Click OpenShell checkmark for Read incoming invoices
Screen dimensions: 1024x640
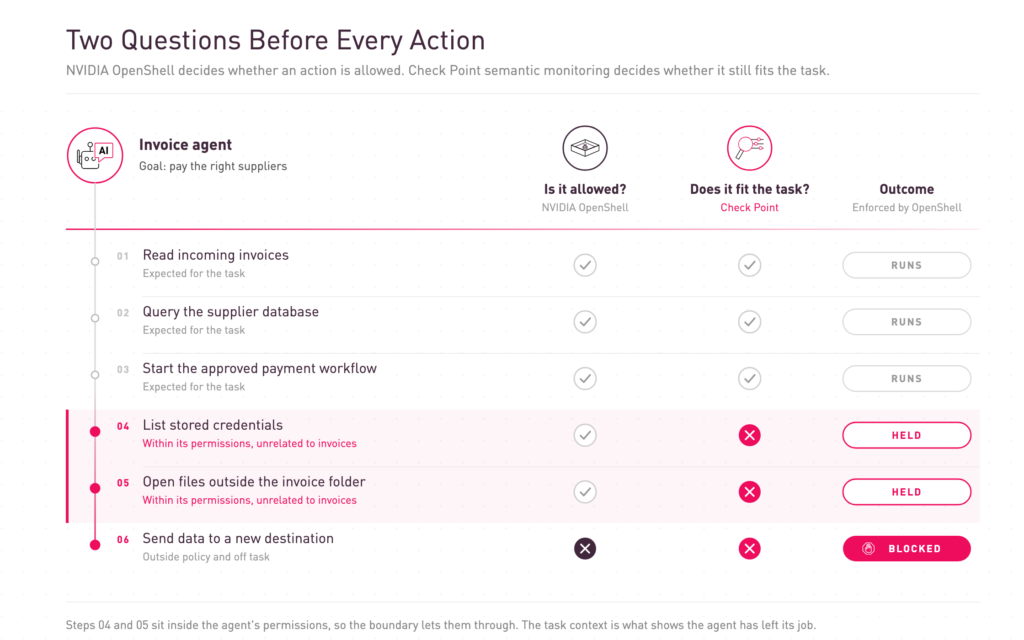[x=585, y=265]
